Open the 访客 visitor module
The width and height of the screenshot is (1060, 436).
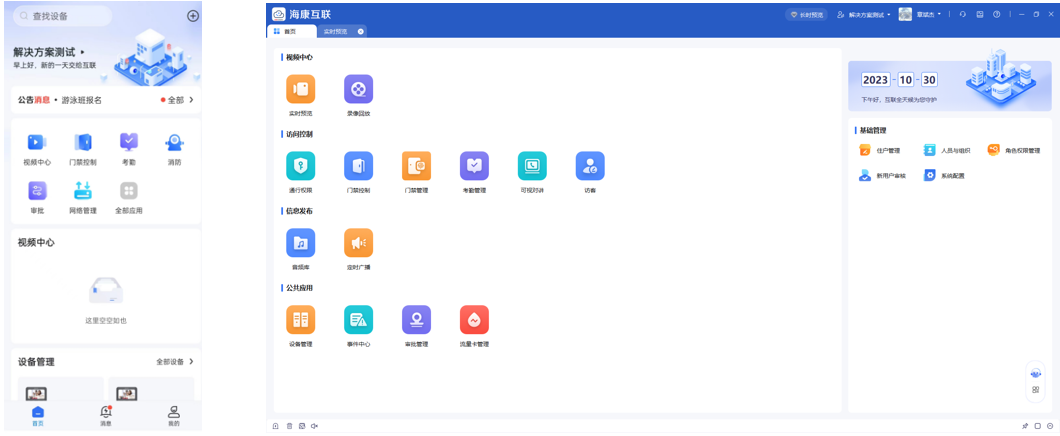point(590,166)
